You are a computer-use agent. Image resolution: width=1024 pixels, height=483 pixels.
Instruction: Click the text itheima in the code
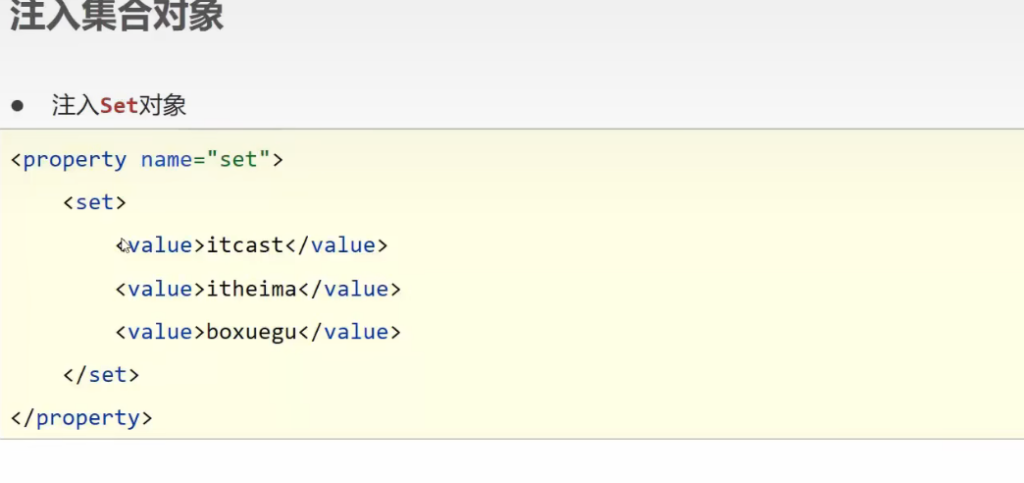click(x=251, y=289)
